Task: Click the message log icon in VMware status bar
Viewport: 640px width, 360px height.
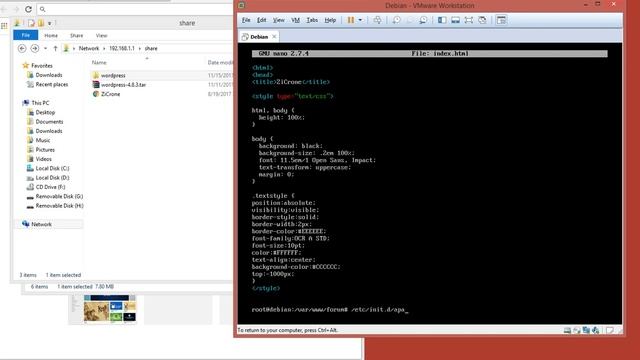Action: pos(610,330)
